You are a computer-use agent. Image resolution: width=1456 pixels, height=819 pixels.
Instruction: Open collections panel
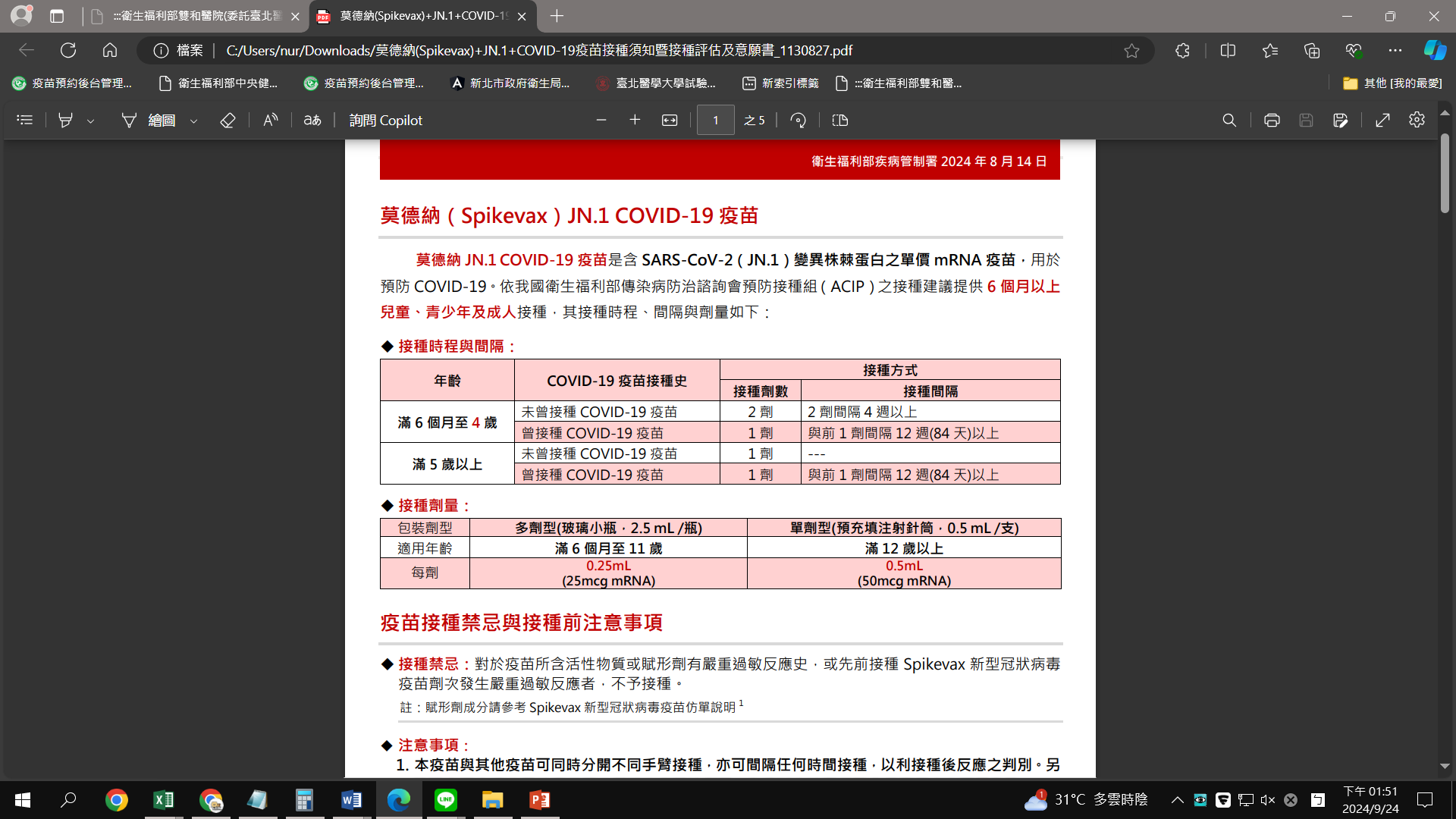[1312, 50]
